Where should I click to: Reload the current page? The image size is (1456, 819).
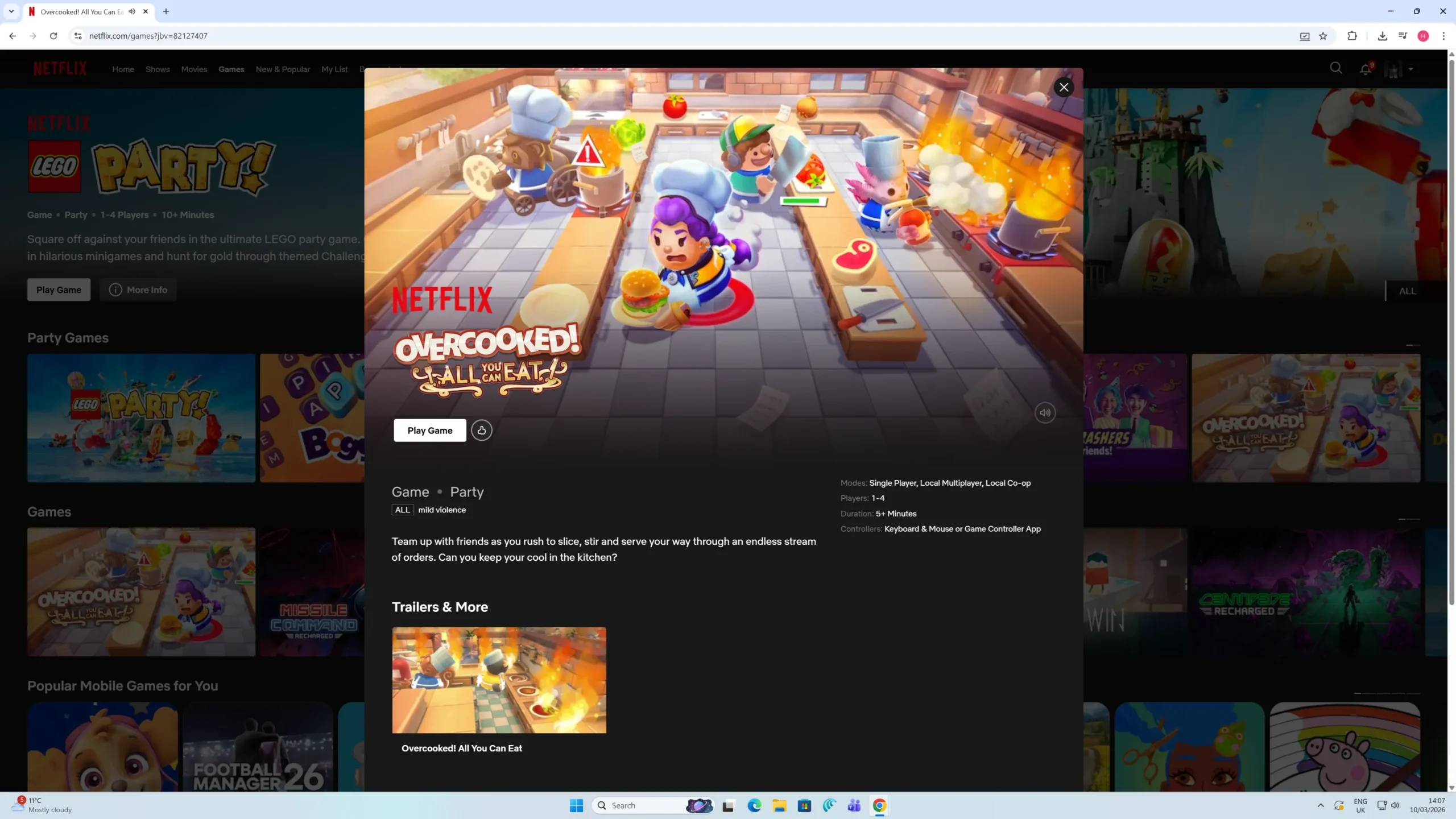(53, 35)
